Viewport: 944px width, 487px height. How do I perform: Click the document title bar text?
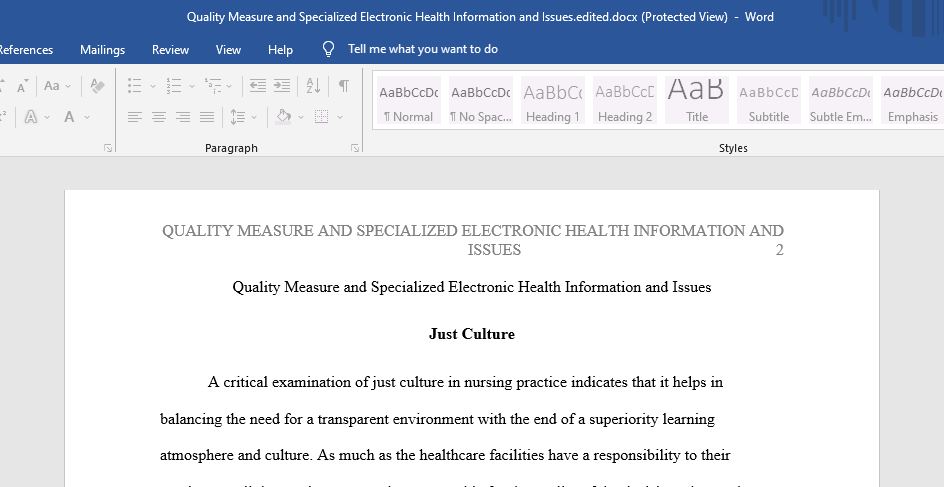[x=480, y=17]
